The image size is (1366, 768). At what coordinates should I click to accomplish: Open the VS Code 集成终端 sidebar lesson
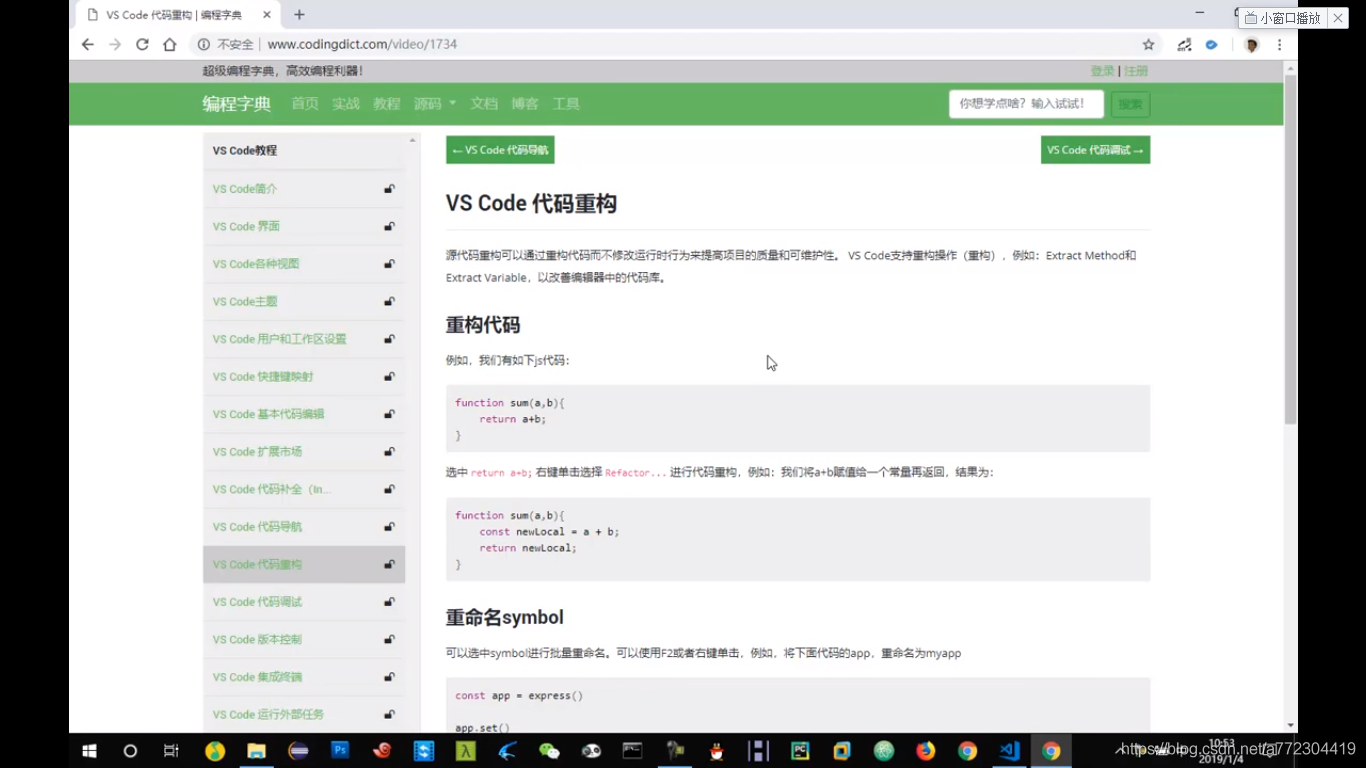[257, 677]
